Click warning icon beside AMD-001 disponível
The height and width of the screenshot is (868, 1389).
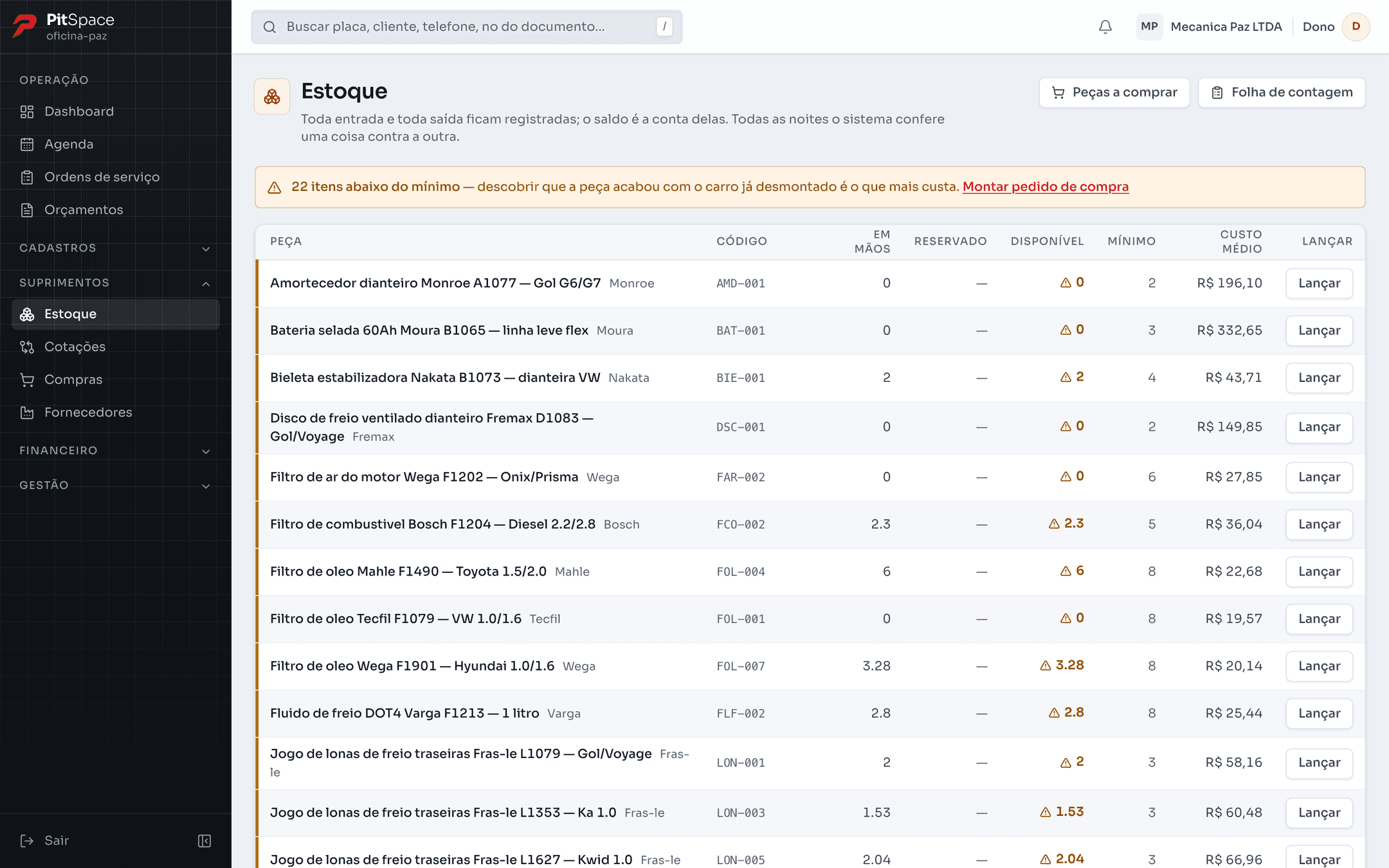1066,282
